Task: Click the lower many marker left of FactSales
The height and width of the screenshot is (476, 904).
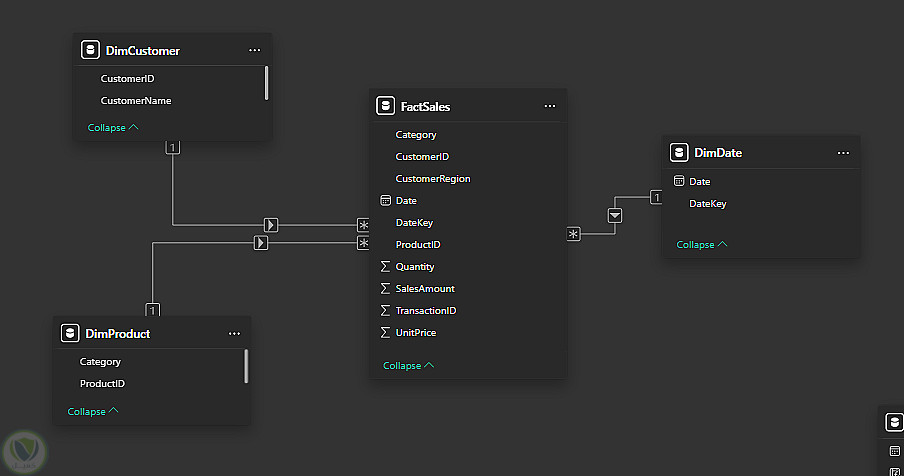Action: (363, 243)
